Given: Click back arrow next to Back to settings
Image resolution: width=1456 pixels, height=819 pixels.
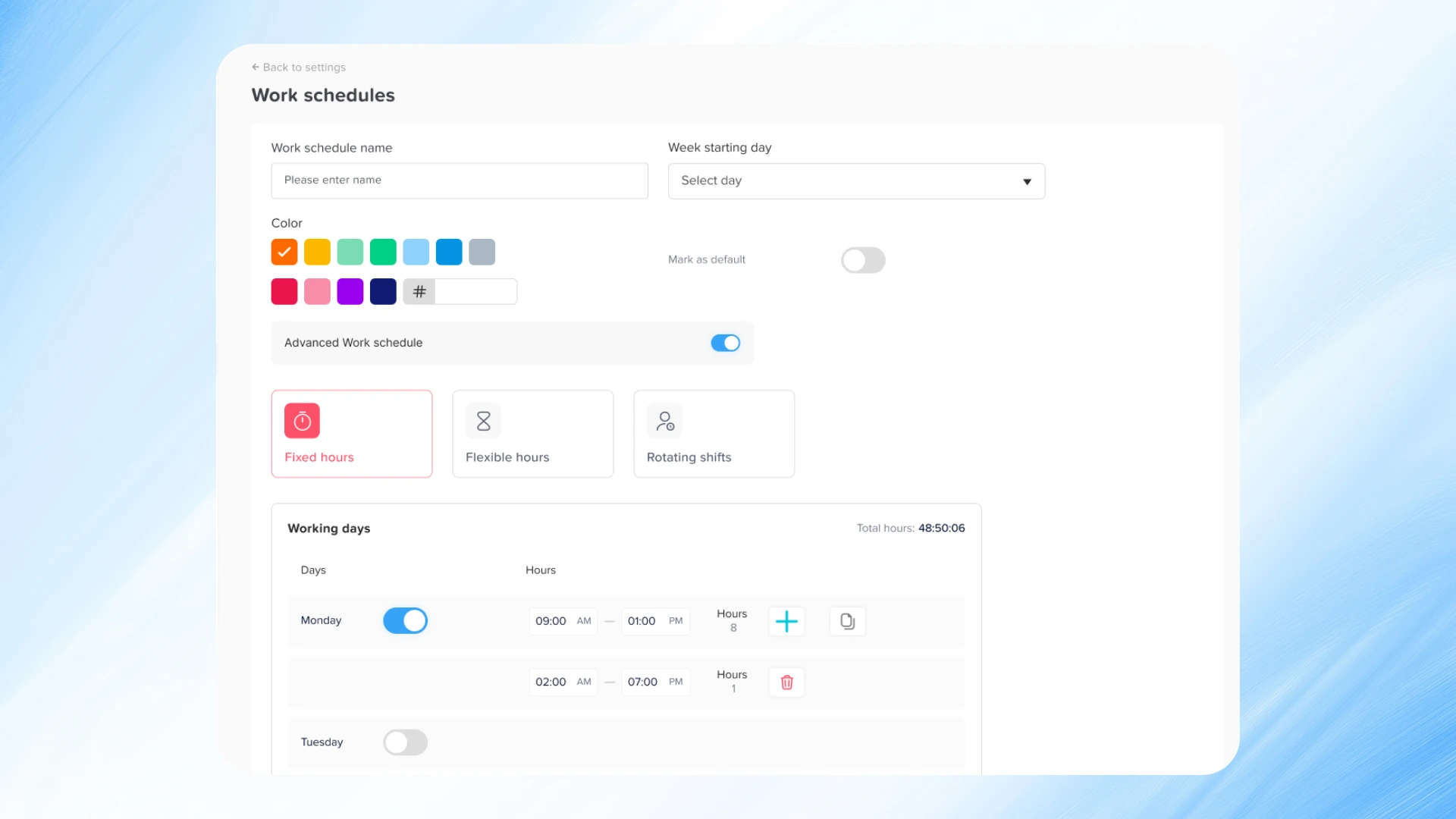Looking at the screenshot, I should [256, 67].
